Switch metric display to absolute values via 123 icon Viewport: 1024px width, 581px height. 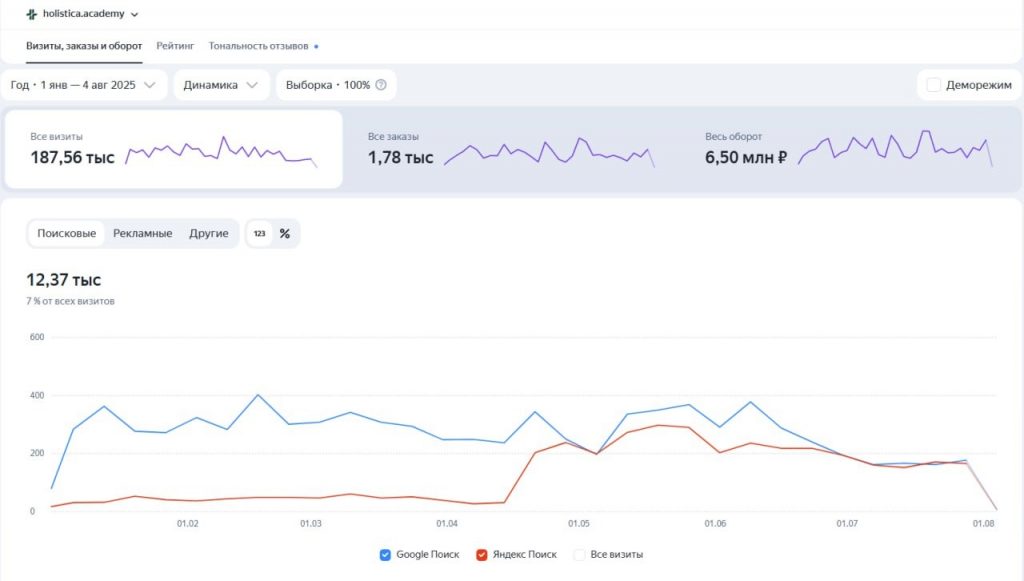click(258, 233)
